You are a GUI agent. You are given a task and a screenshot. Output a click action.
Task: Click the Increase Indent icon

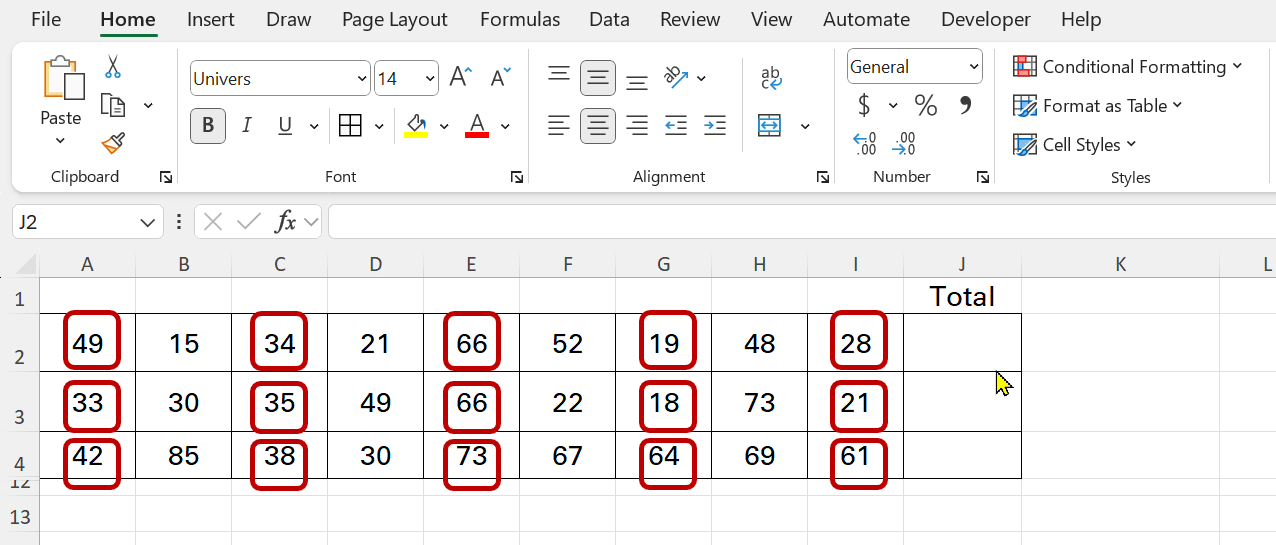click(714, 125)
